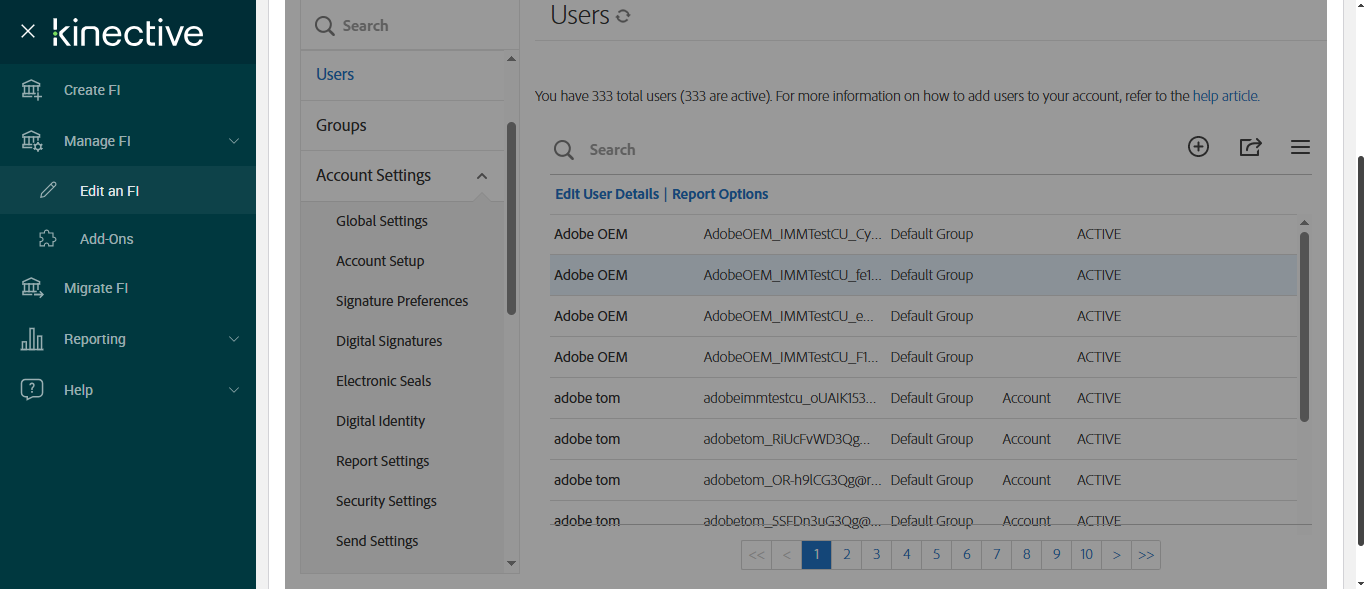The width and height of the screenshot is (1366, 589).
Task: Open the users list hamburger menu
Action: pyautogui.click(x=1300, y=147)
